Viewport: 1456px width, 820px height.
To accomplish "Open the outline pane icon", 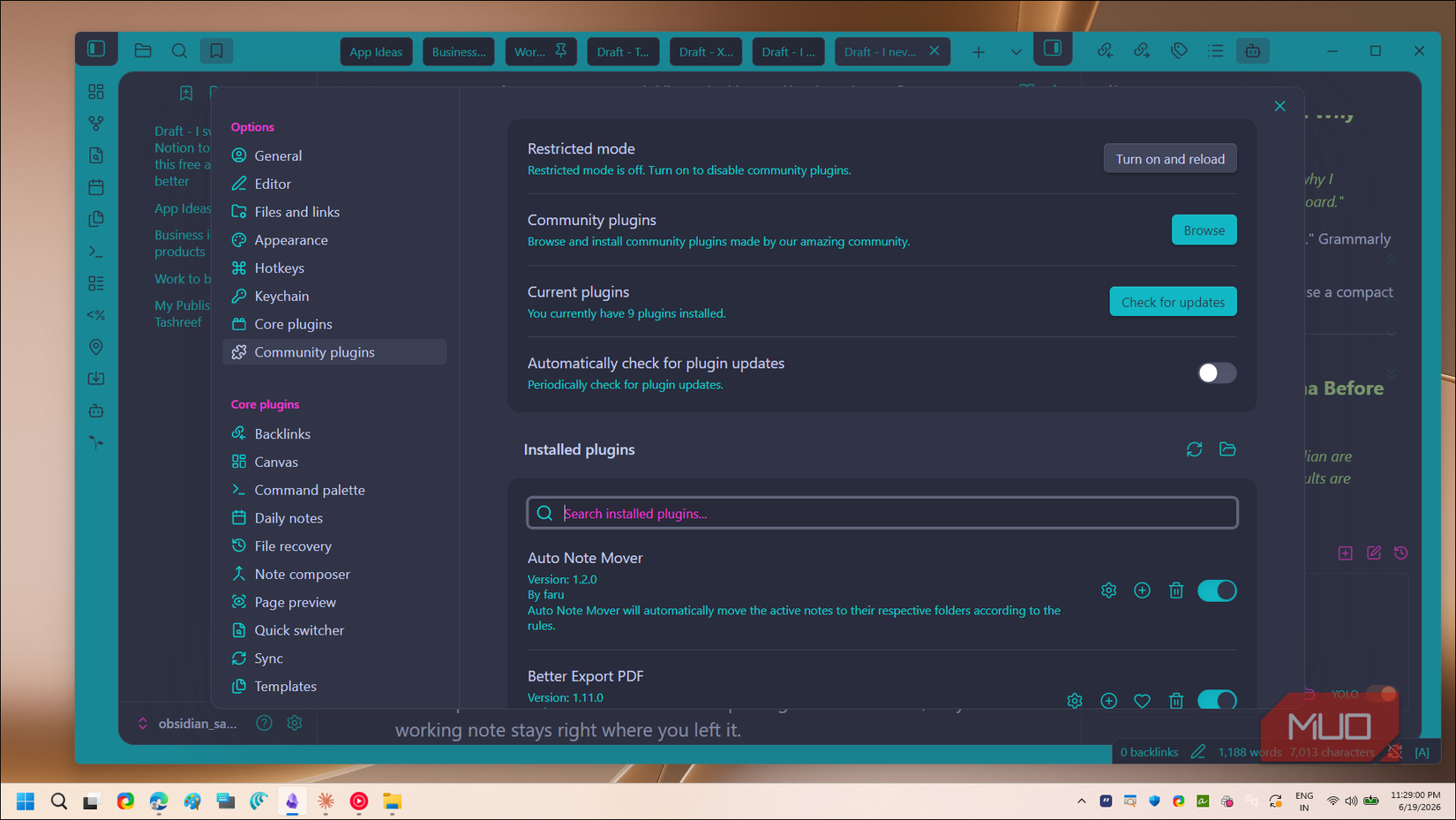I will 1216,51.
